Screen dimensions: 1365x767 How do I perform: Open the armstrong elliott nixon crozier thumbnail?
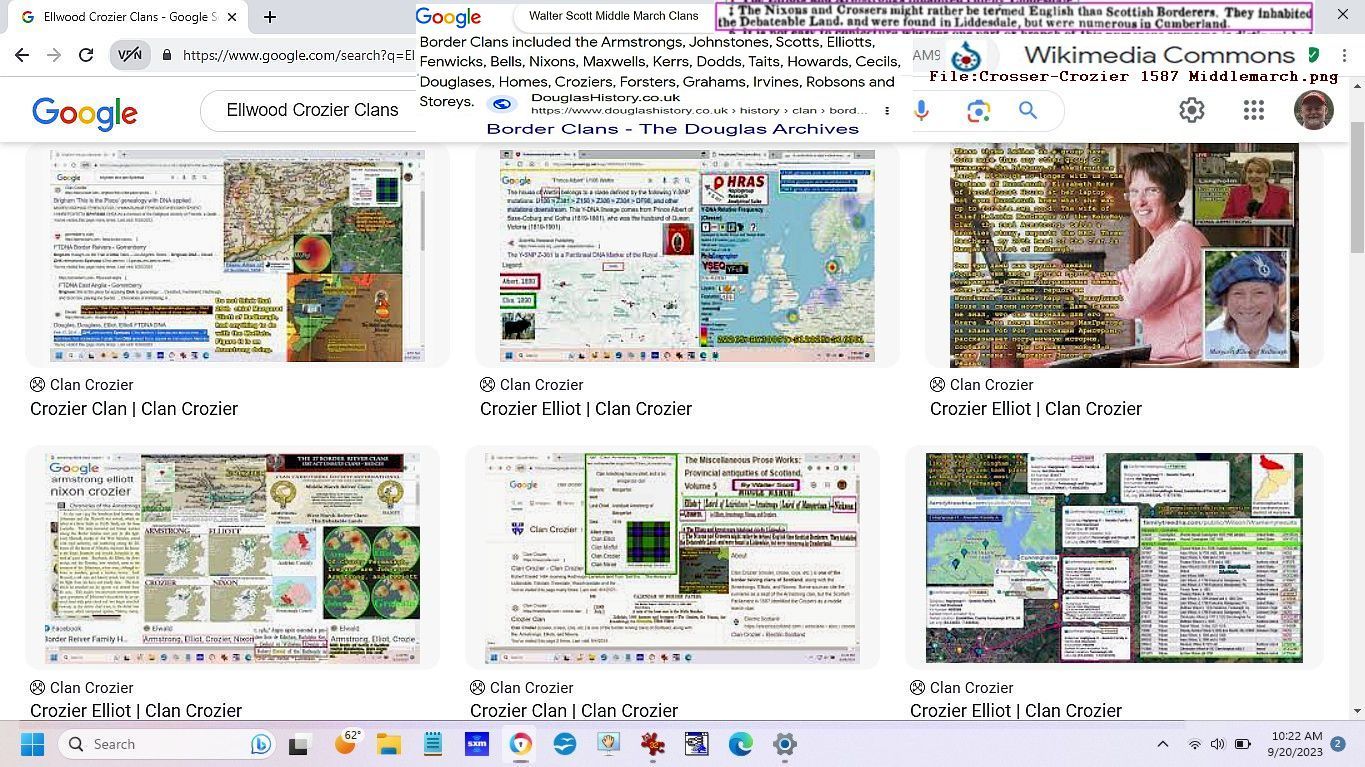point(232,558)
